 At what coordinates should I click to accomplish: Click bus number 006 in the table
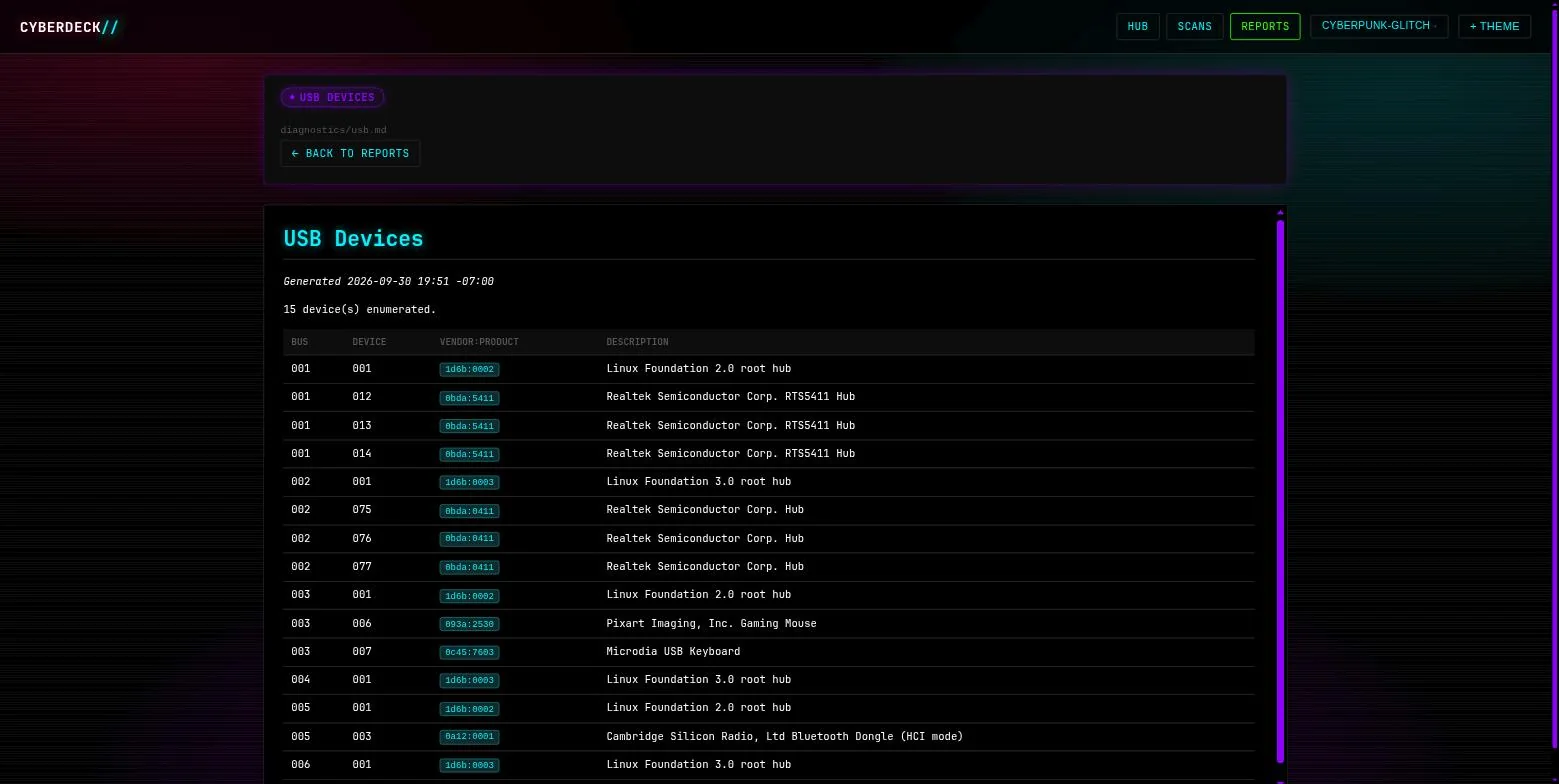point(300,764)
